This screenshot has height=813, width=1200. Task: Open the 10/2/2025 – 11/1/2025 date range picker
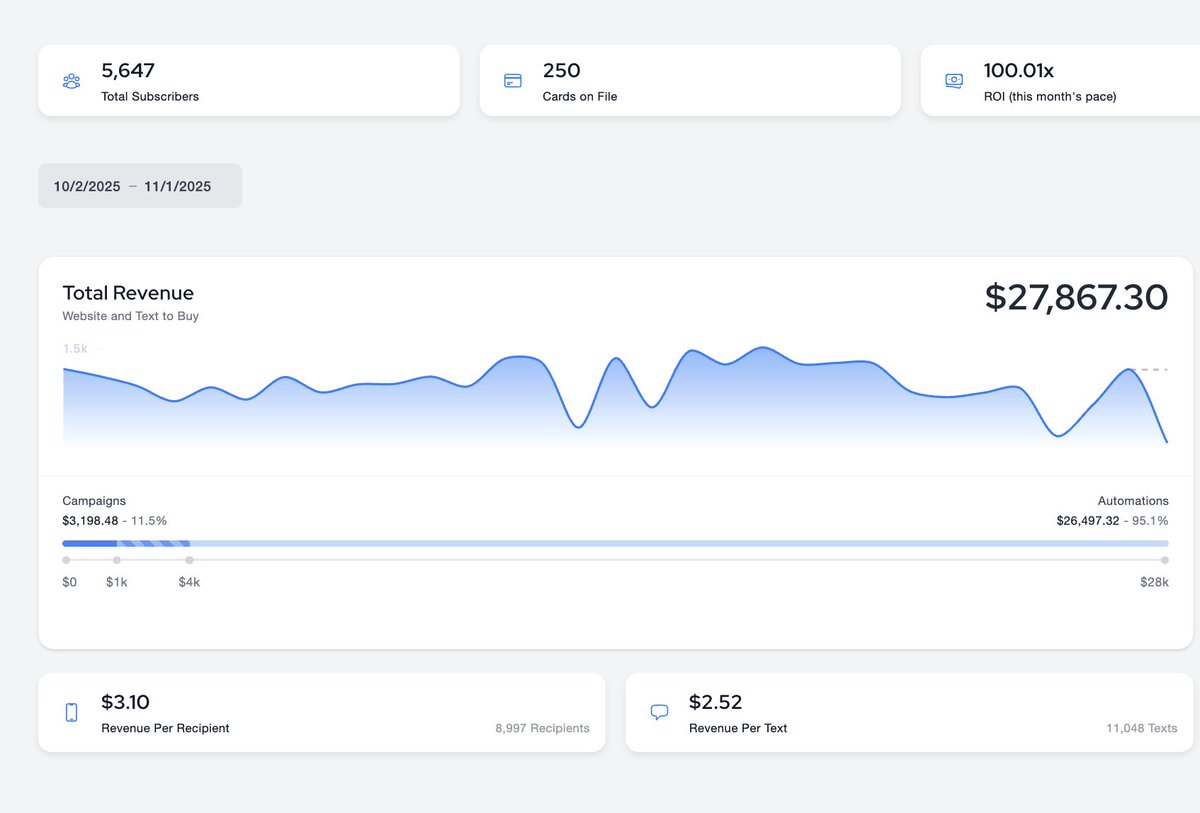pos(140,186)
